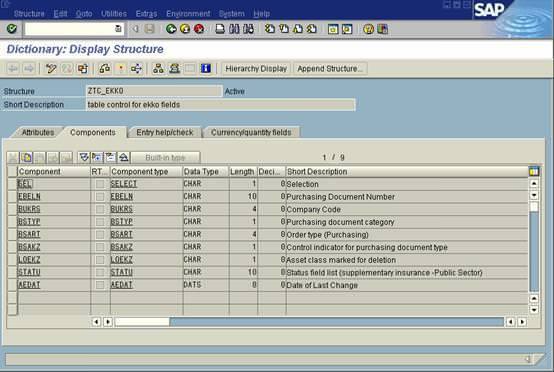Screen dimensions: 554x372
Task: Toggle RT checkbox in BUKRS row
Action: (x=100, y=209)
